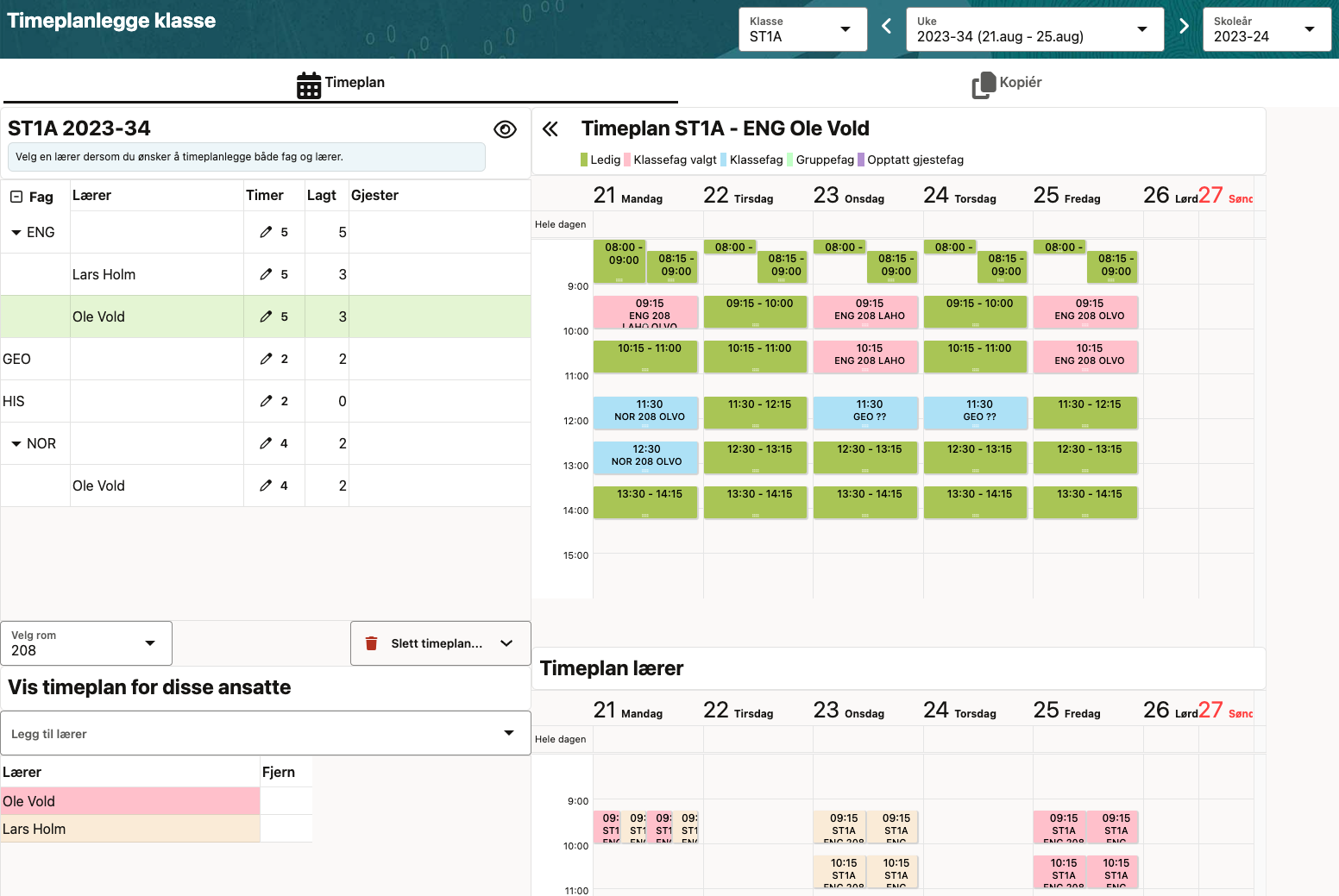Edit hours pencil for Ole Vold ENG
Image resolution: width=1339 pixels, height=896 pixels.
point(266,316)
